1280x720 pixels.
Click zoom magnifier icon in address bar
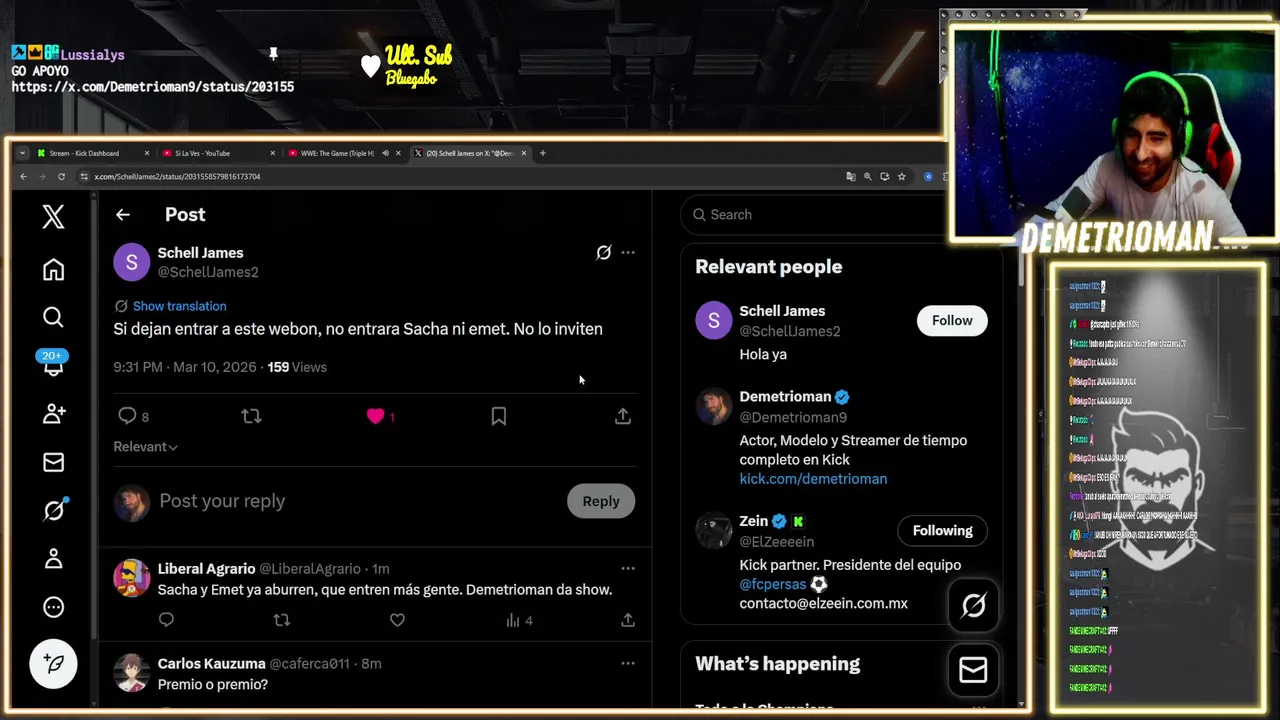(868, 176)
